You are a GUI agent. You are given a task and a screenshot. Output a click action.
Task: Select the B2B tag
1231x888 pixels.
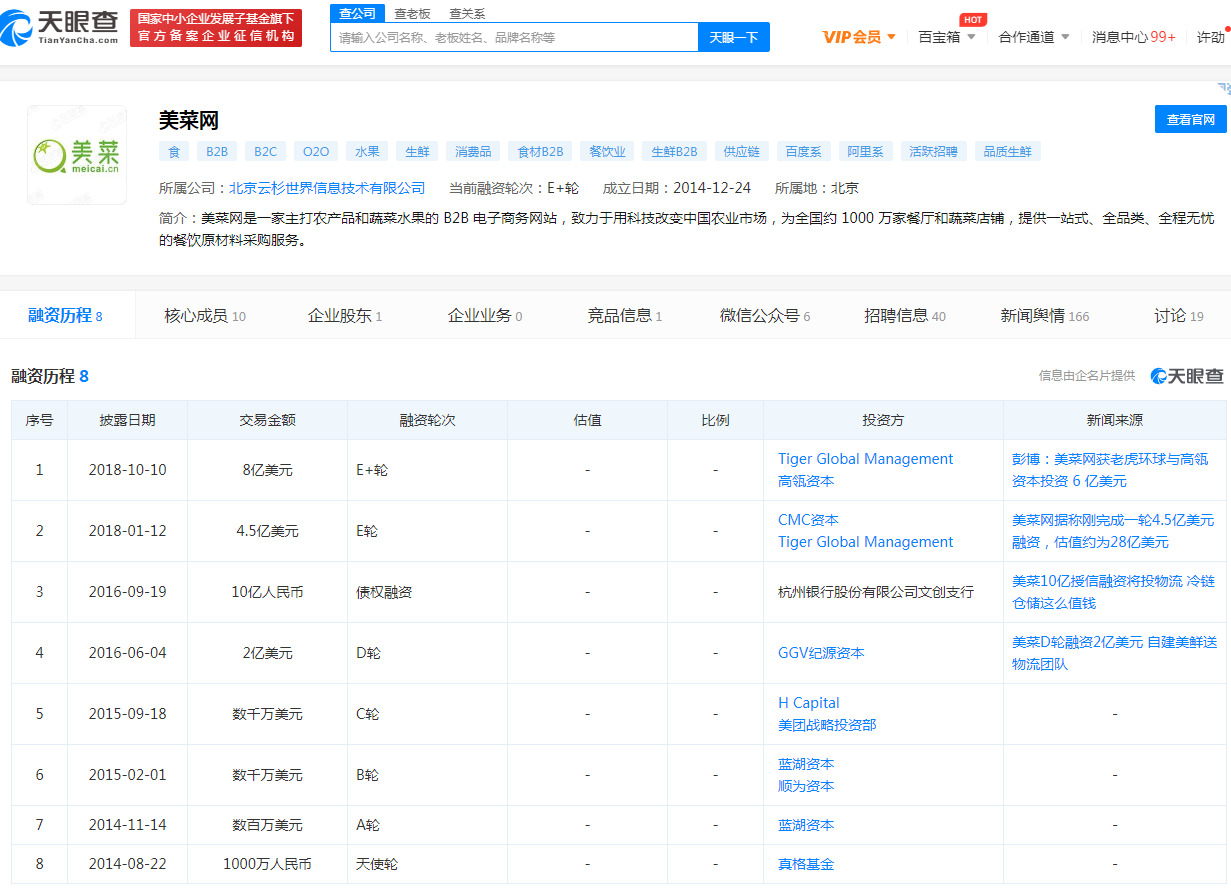(x=217, y=152)
